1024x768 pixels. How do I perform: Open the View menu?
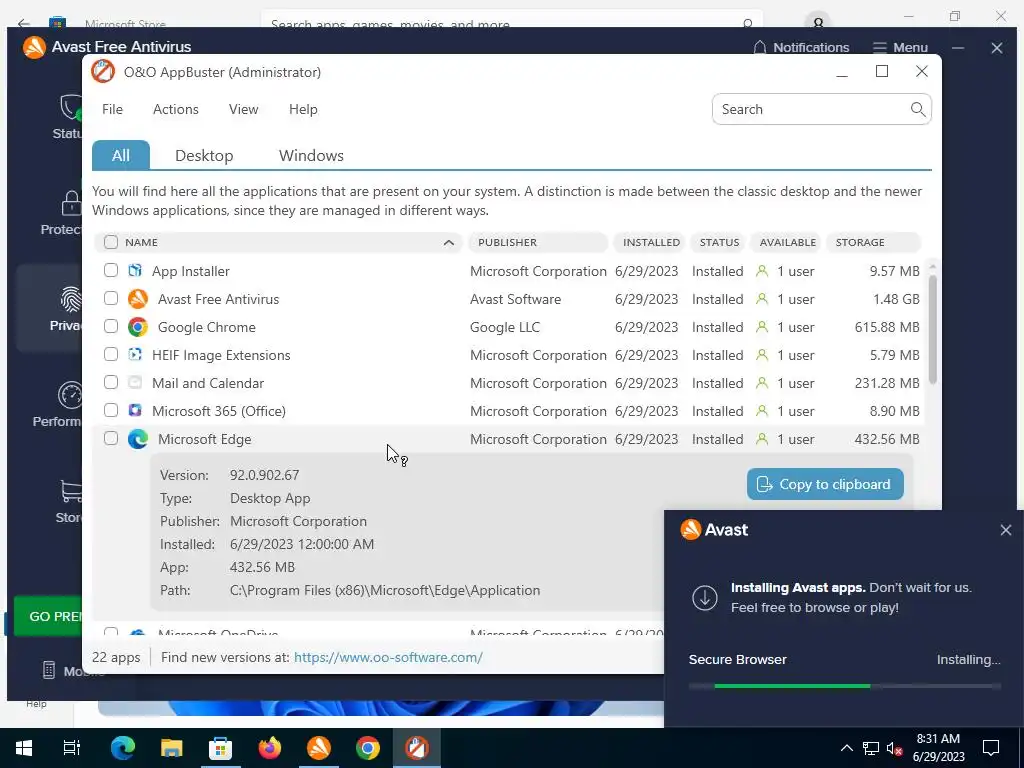pyautogui.click(x=244, y=109)
